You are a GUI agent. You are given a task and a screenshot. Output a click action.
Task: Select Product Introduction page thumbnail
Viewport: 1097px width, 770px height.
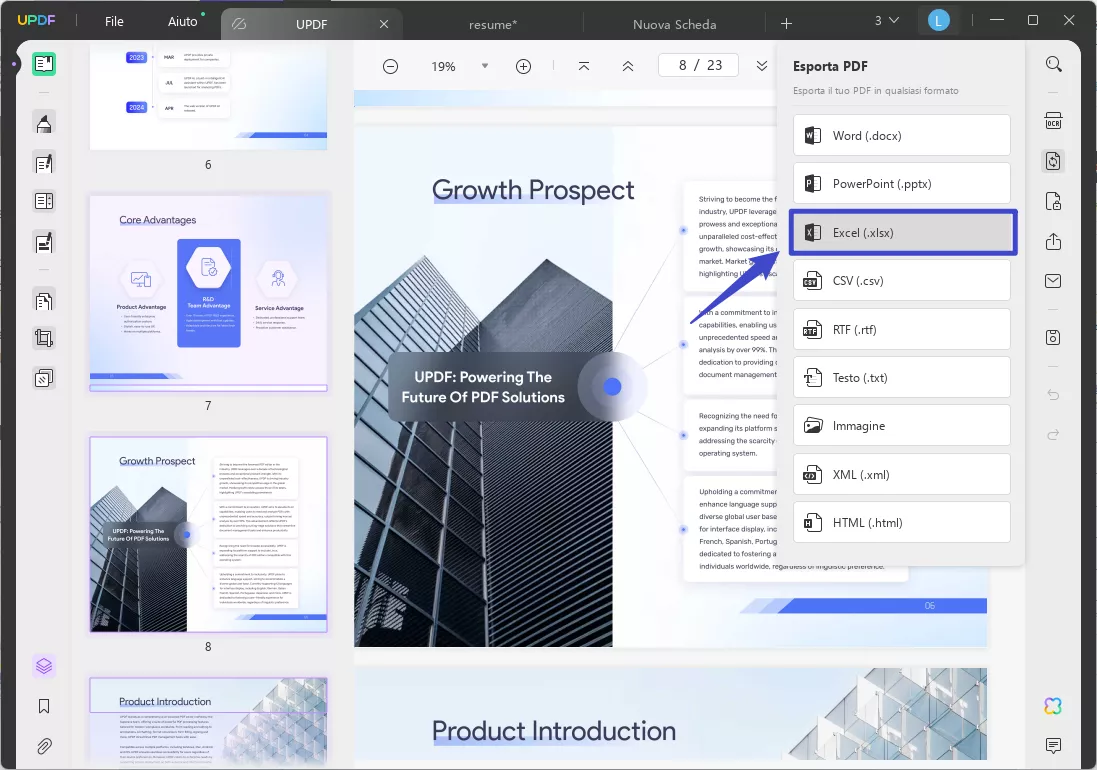(208, 721)
